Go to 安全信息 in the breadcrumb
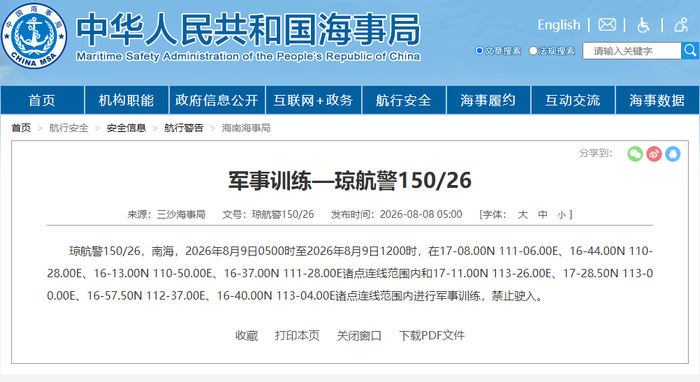The image size is (700, 382). (126, 128)
